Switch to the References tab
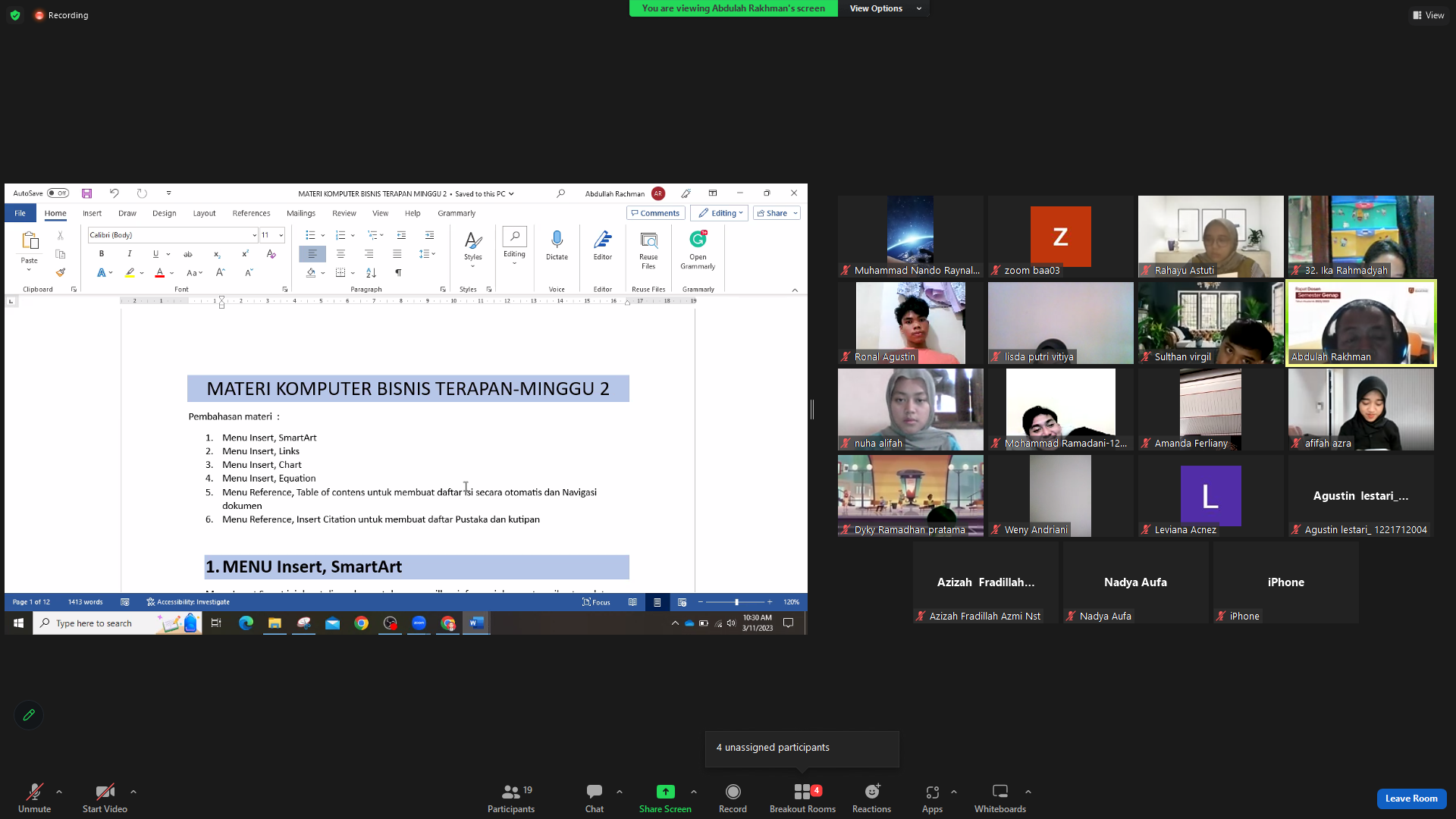The width and height of the screenshot is (1456, 819). [251, 213]
